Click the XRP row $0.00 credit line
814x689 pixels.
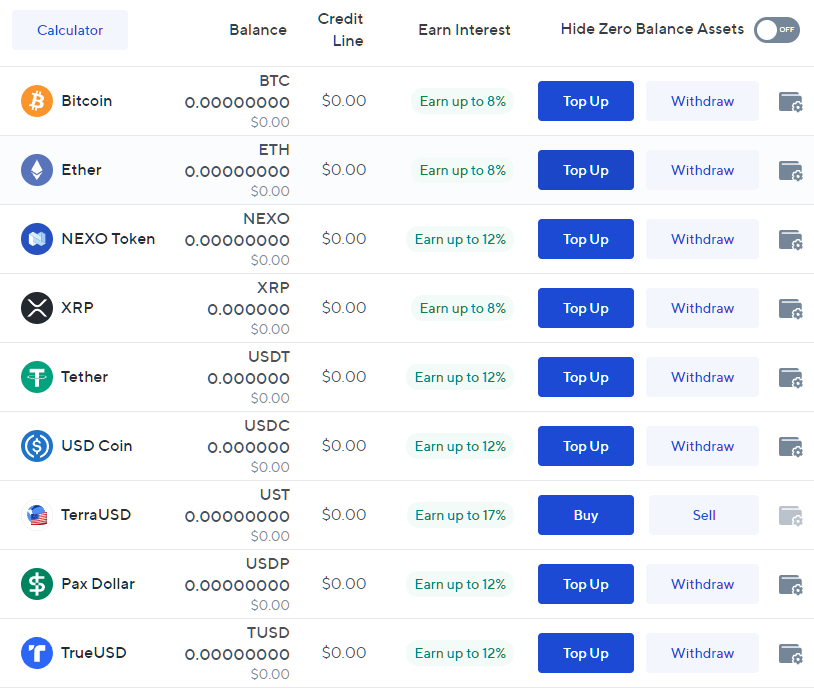click(344, 308)
